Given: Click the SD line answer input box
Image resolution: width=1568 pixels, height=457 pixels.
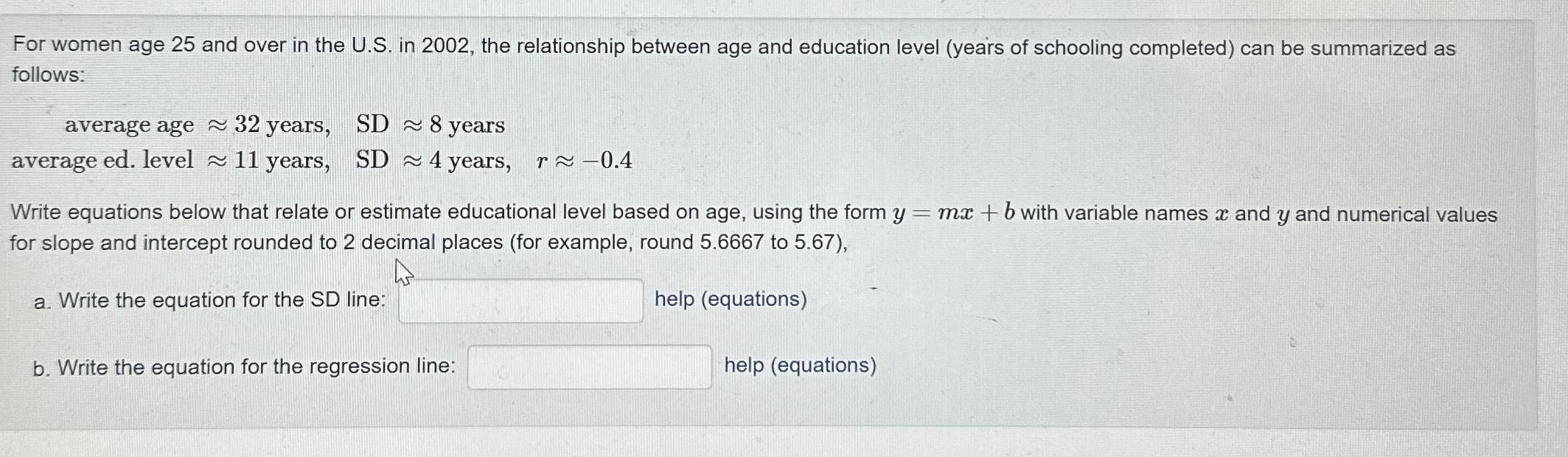Looking at the screenshot, I should tap(520, 301).
